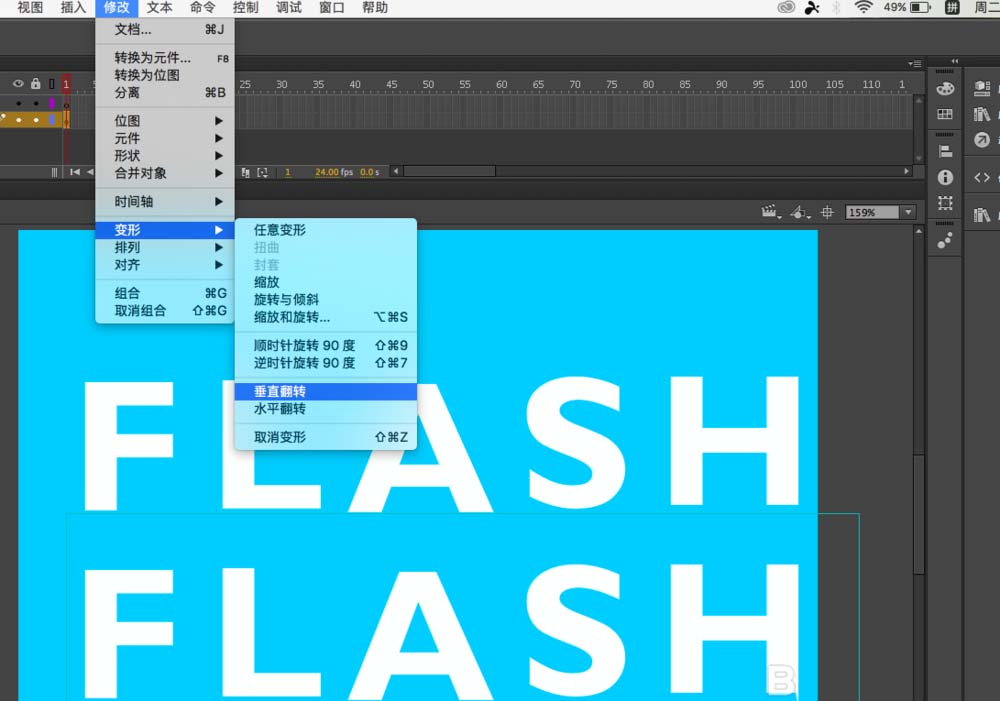Click the timeline horizontal scrollbar thumb
Image resolution: width=1000 pixels, height=701 pixels.
pos(450,171)
